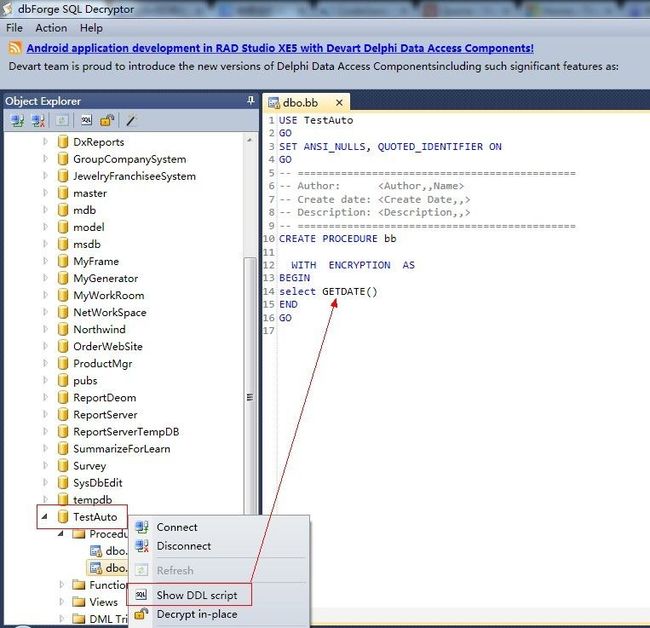Click the Connect icon in the context menu
650x628 pixels.
tap(142, 527)
